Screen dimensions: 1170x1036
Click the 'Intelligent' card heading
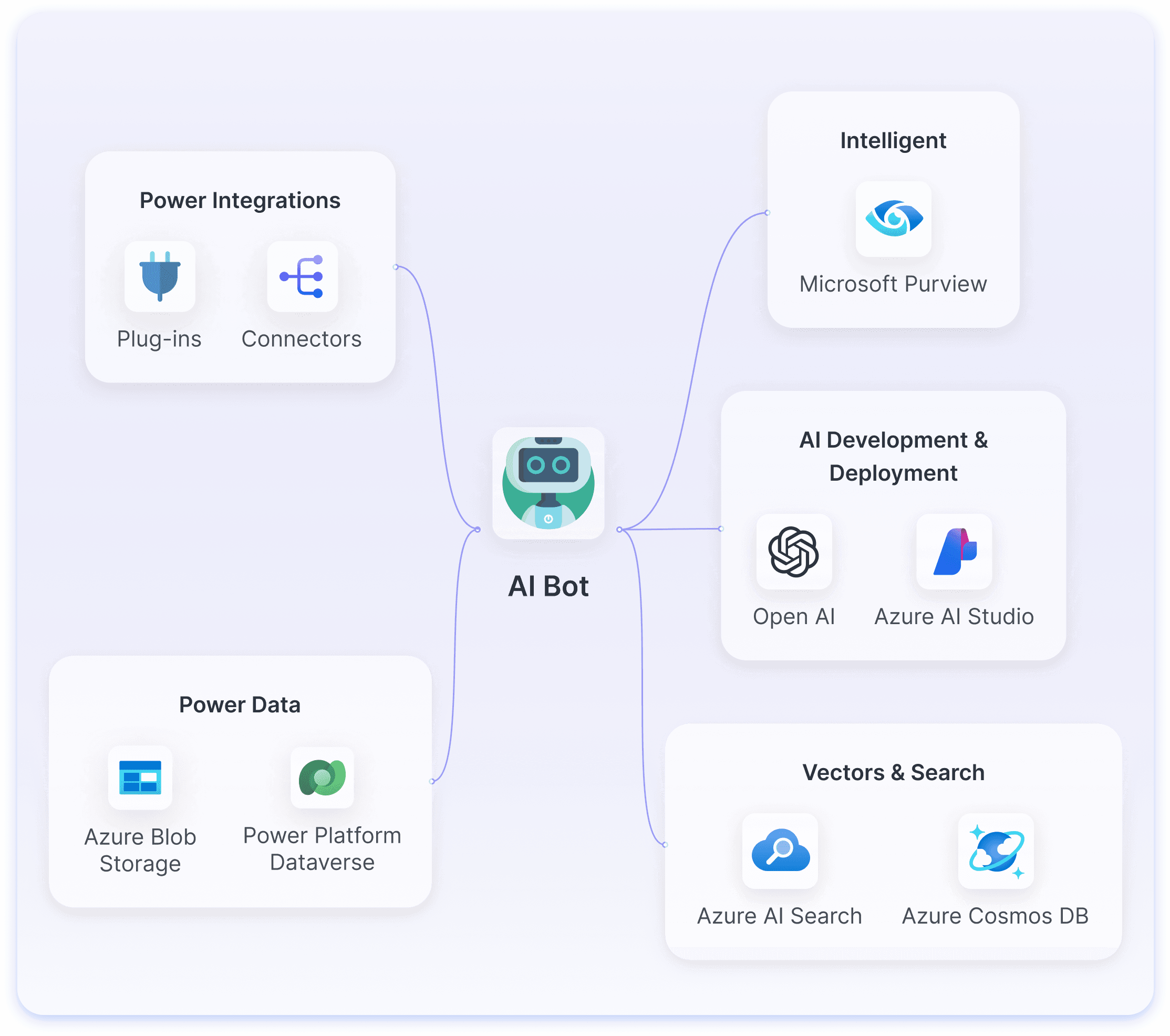click(893, 141)
